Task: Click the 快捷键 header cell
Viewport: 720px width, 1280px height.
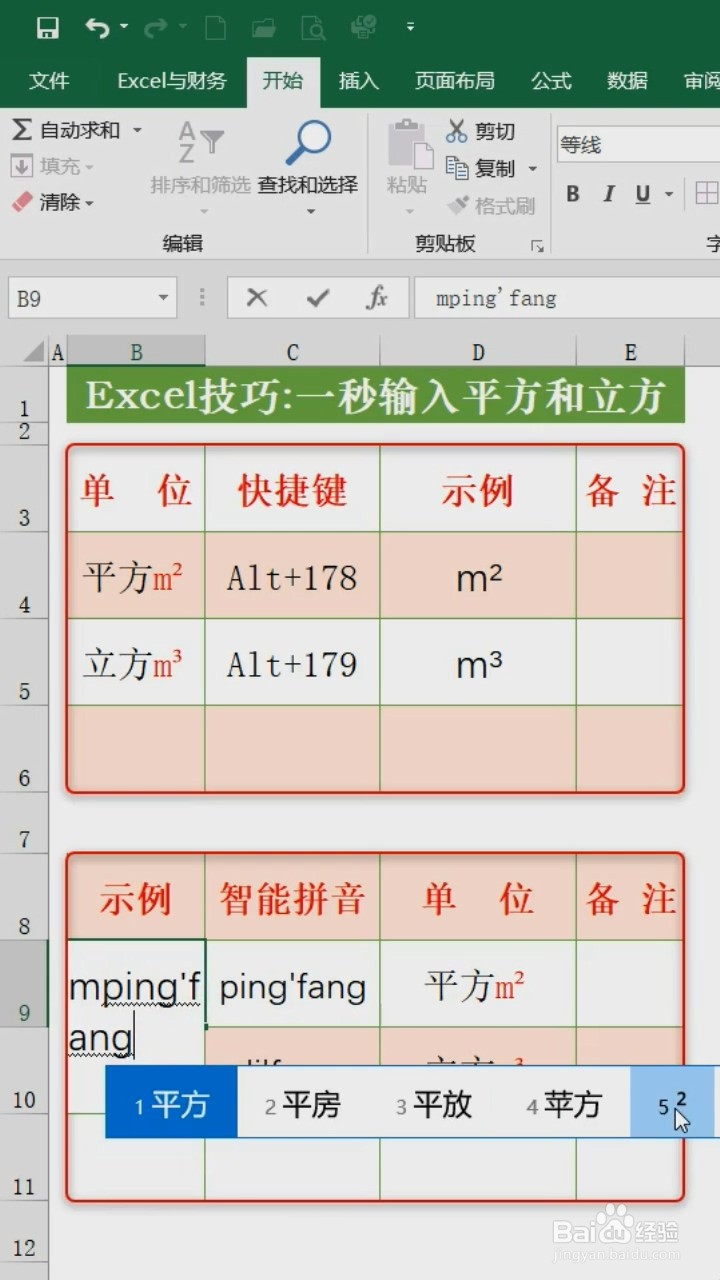Action: [292, 489]
